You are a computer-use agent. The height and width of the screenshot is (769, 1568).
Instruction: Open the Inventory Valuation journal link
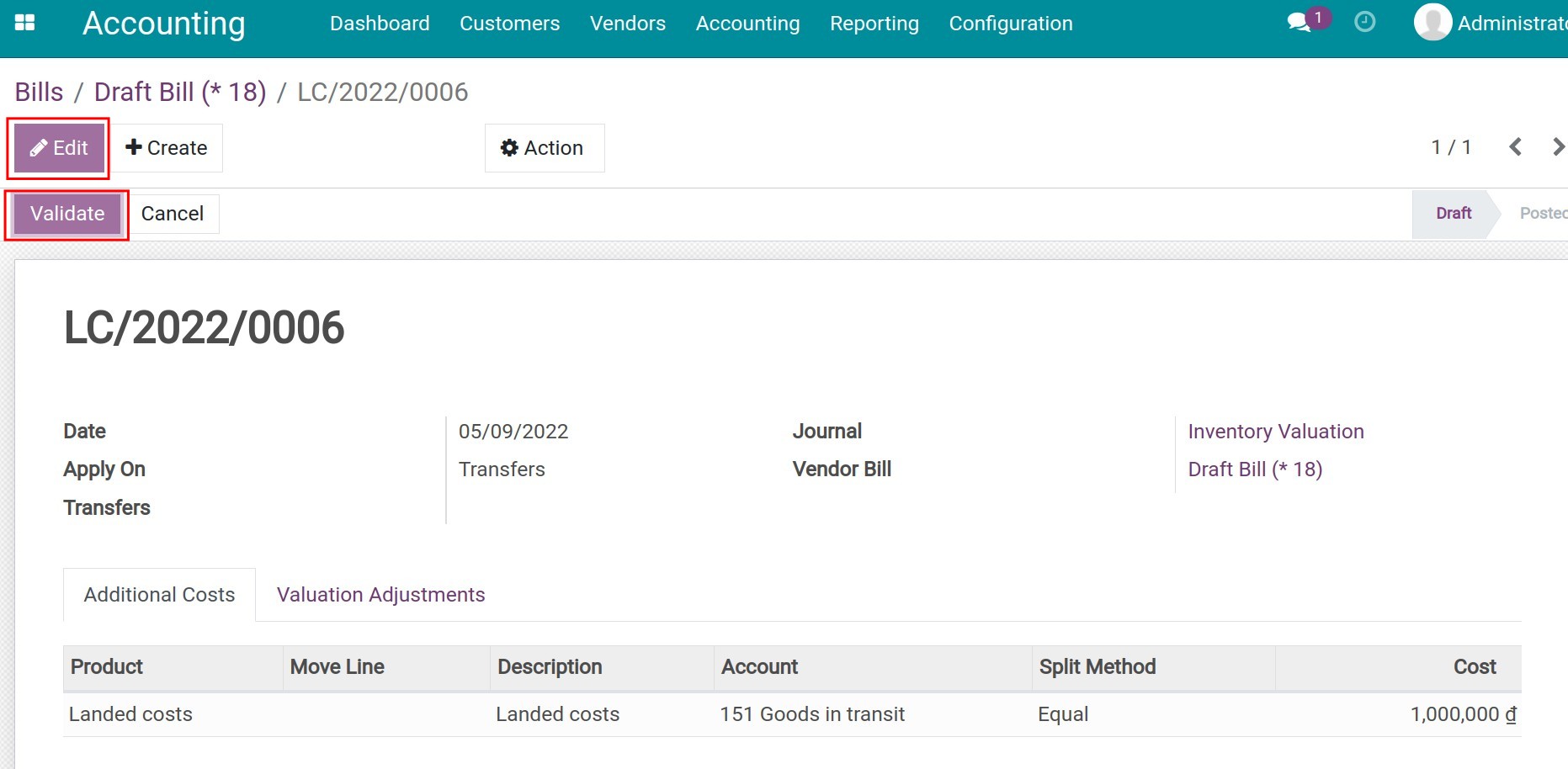pyautogui.click(x=1276, y=432)
